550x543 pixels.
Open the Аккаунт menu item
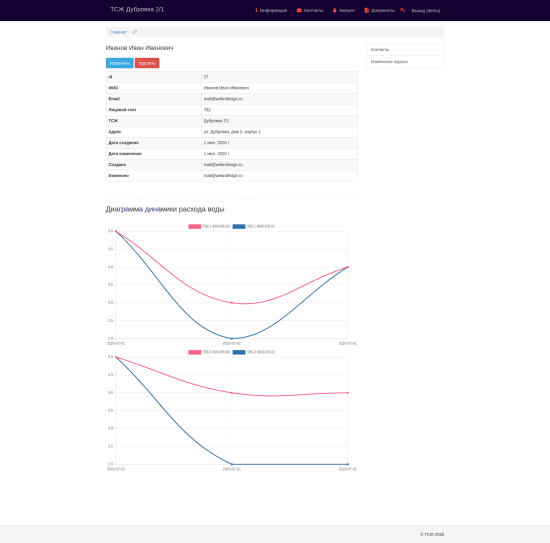pyautogui.click(x=347, y=11)
